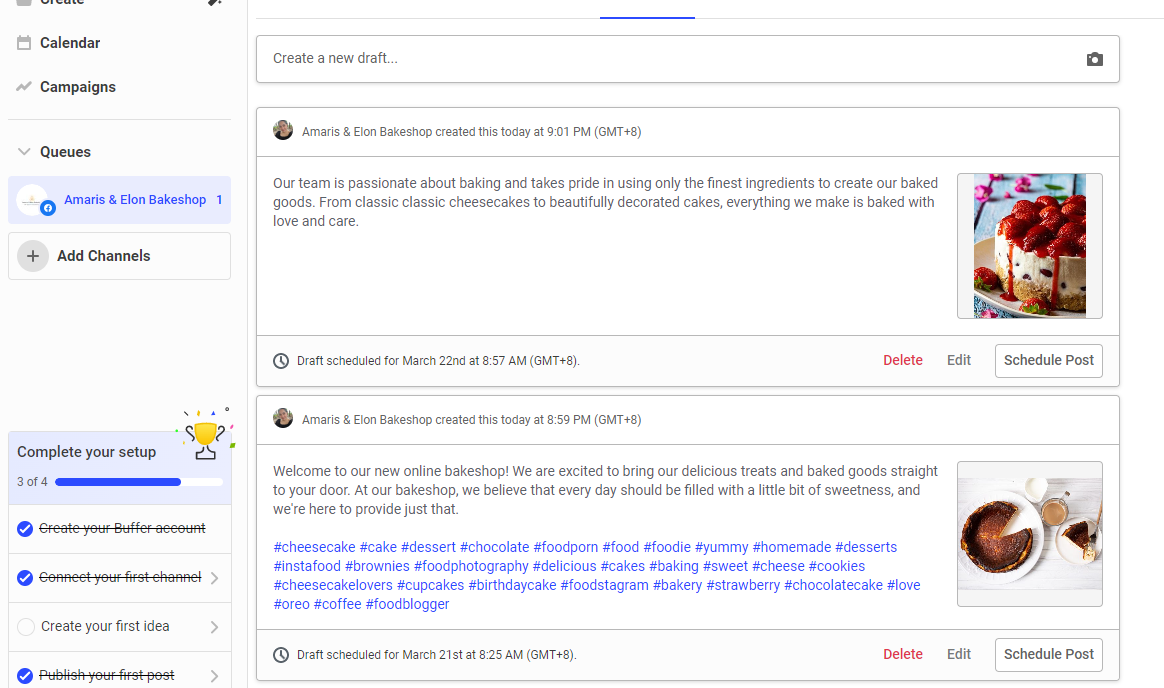Click clock icon on March 21st draft
The image size is (1164, 688).
coord(281,655)
